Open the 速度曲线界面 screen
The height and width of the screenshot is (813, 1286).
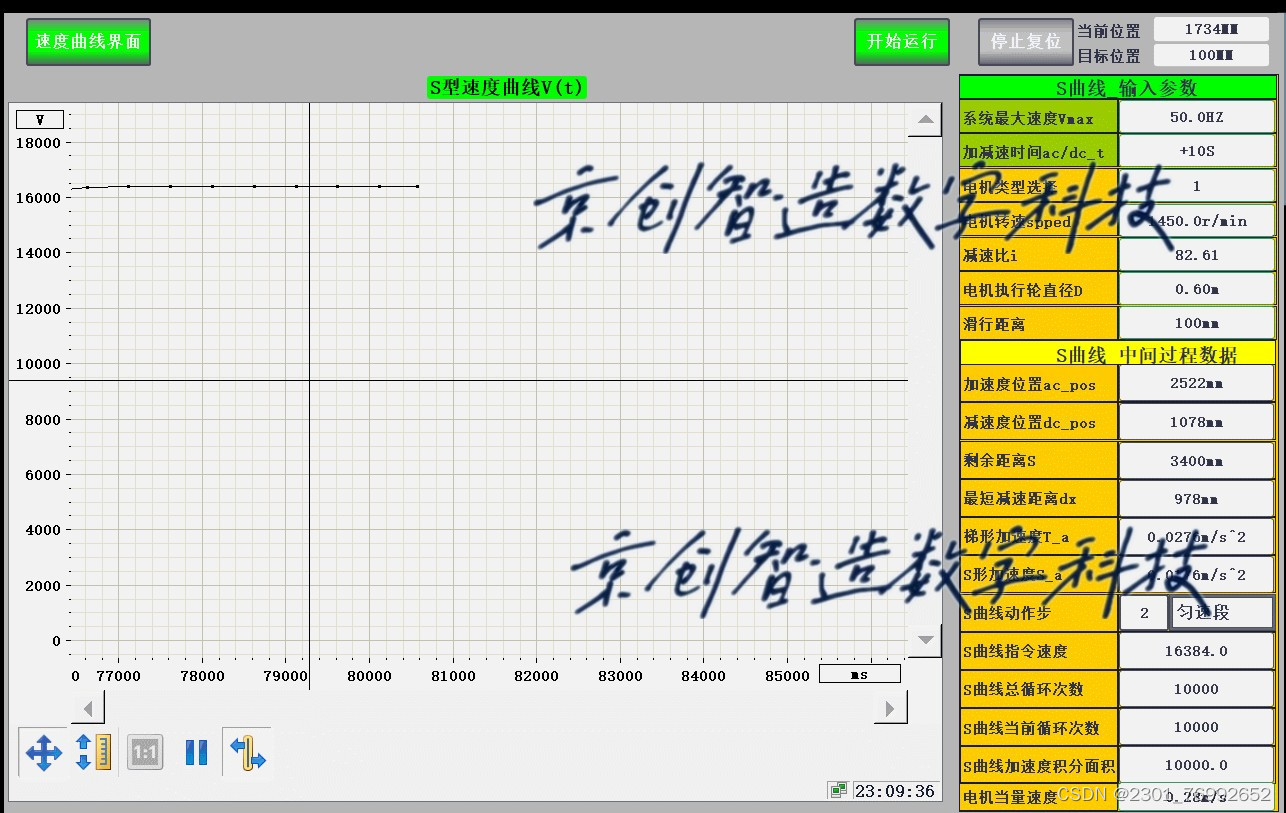point(88,42)
